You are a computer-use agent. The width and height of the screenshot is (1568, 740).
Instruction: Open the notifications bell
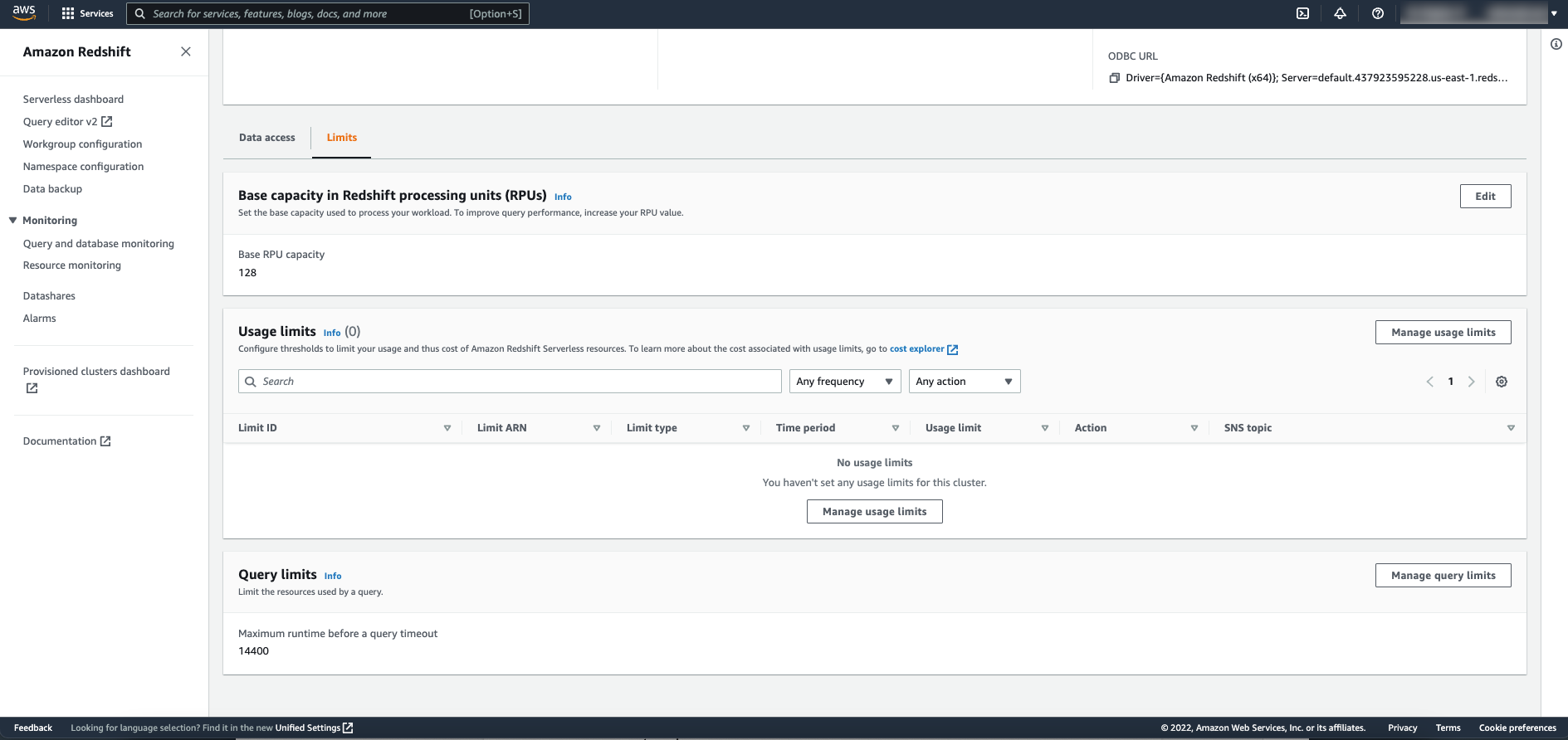pos(1340,13)
